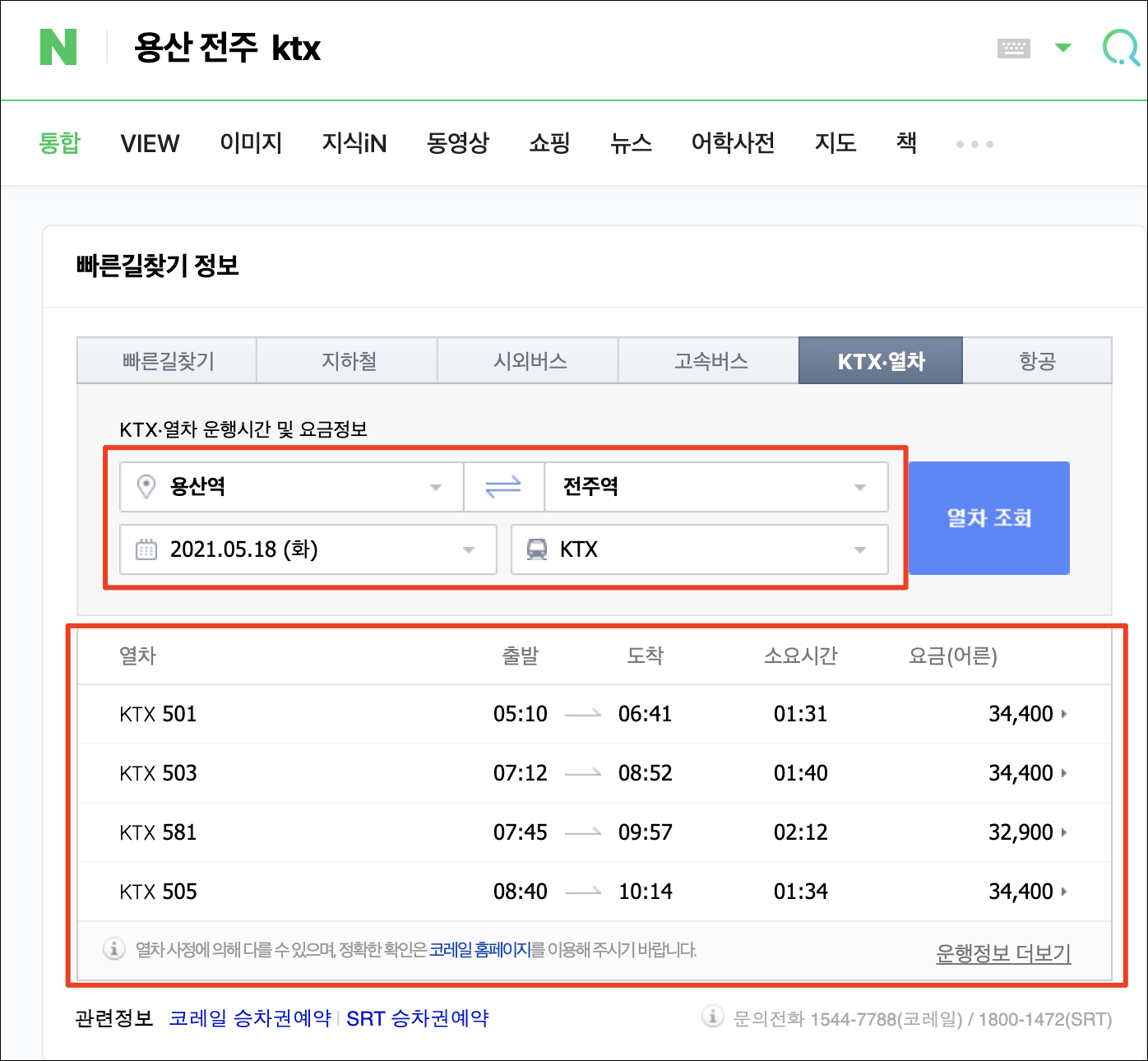Click the info icon beside 열차 사정에 notice
The height and width of the screenshot is (1061, 1148).
point(113,949)
